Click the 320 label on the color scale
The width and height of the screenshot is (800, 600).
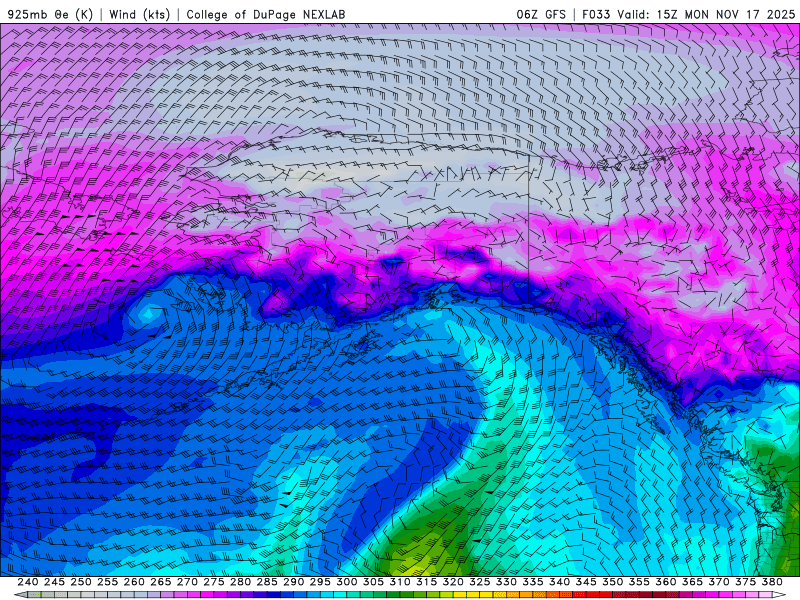453,582
